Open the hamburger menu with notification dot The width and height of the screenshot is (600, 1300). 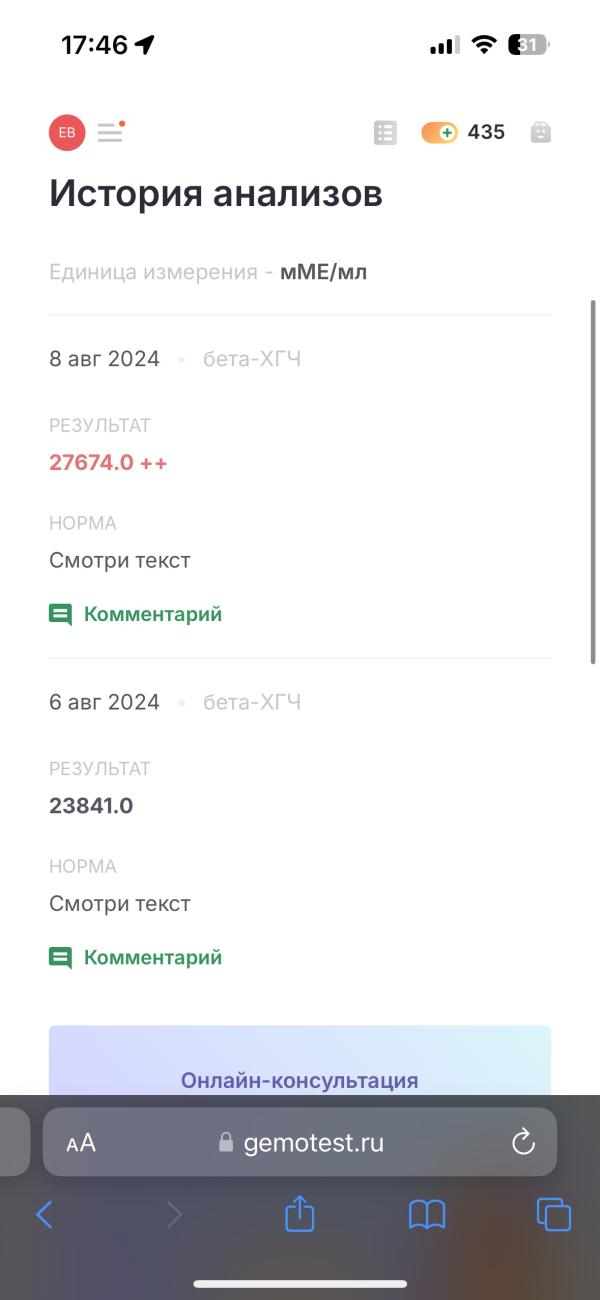pyautogui.click(x=111, y=132)
